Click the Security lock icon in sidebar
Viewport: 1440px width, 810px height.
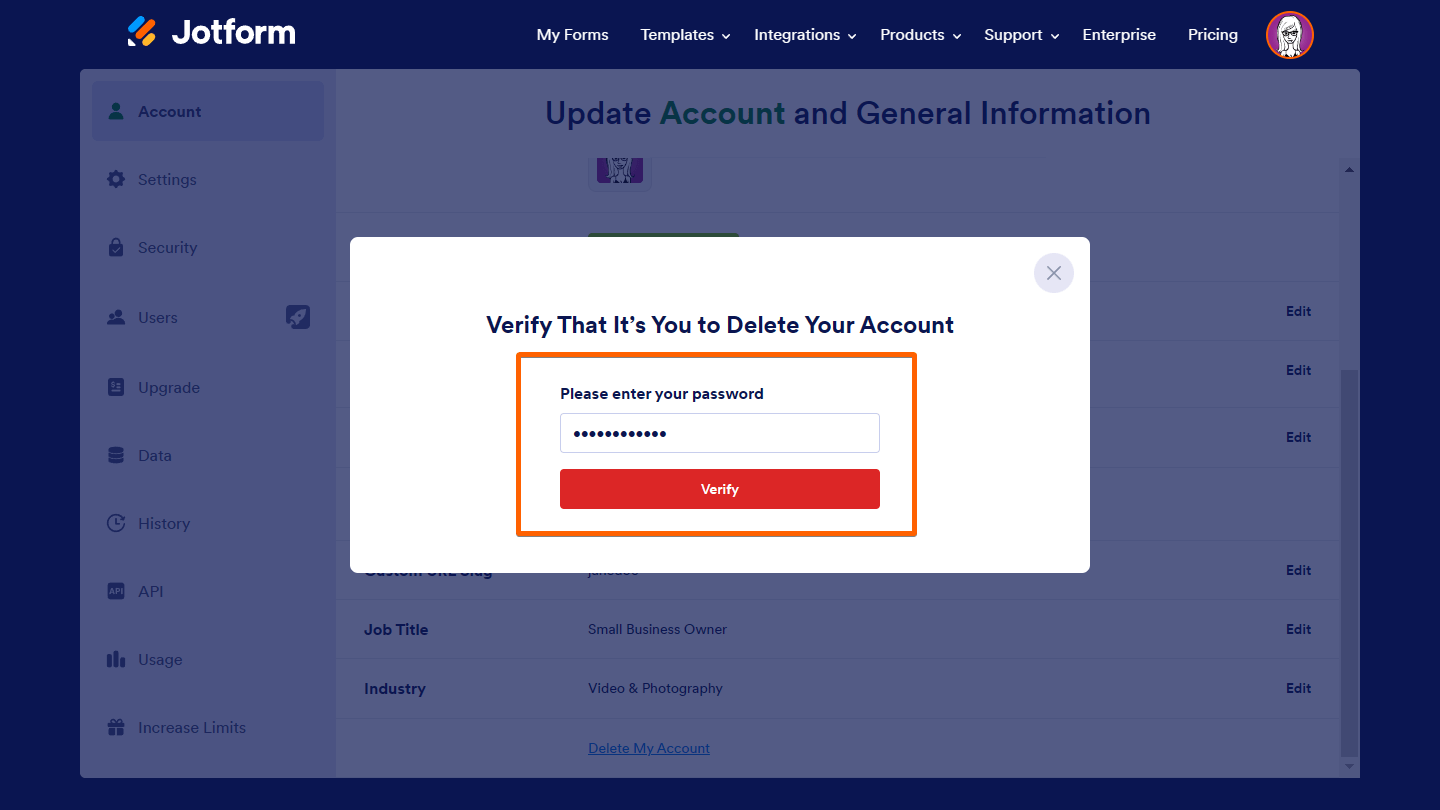click(x=116, y=248)
